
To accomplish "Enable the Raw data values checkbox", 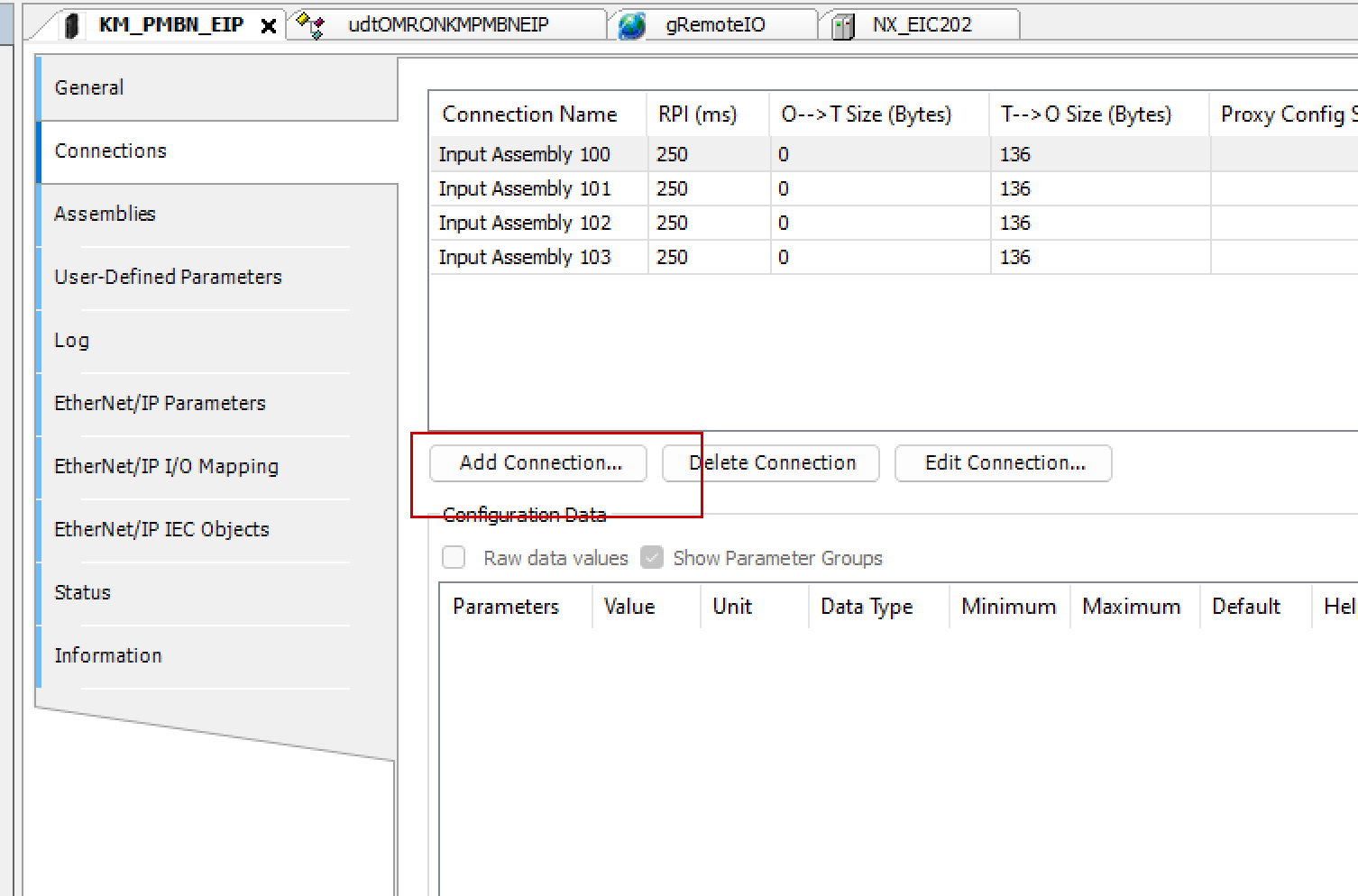I will 454,558.
